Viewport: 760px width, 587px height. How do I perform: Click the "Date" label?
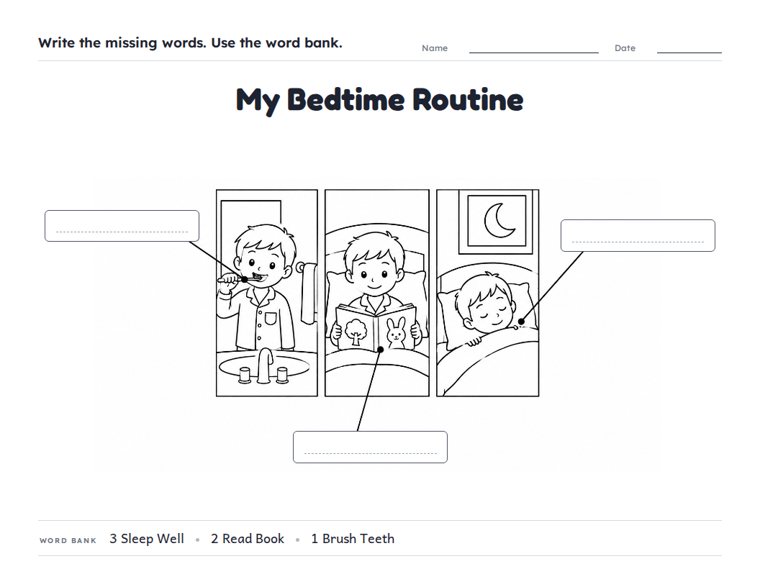coord(625,48)
